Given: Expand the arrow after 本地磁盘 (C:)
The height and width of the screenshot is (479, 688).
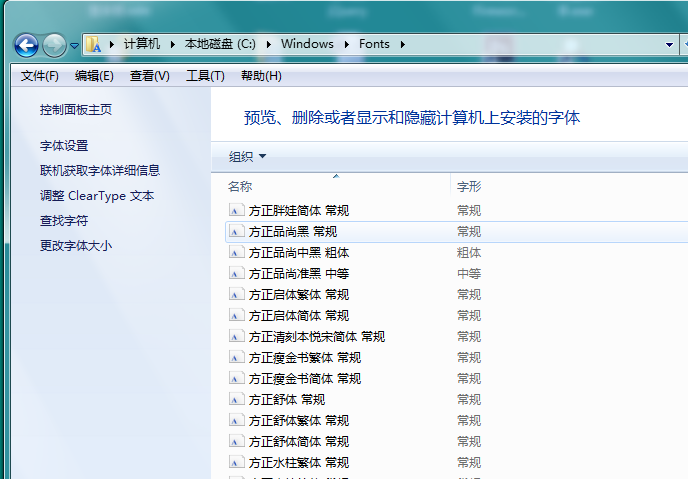Looking at the screenshot, I should click(269, 44).
